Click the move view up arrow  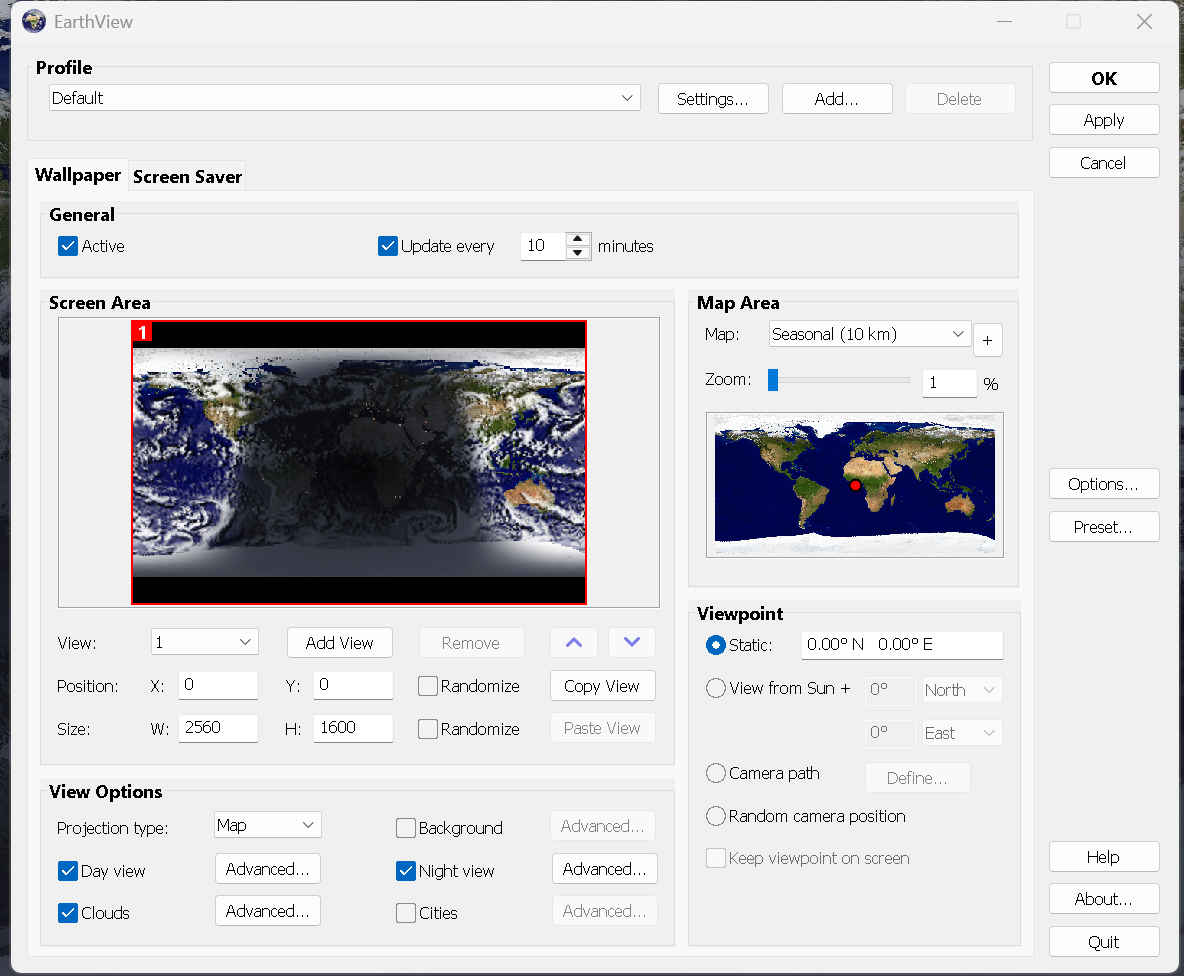pyautogui.click(x=574, y=642)
